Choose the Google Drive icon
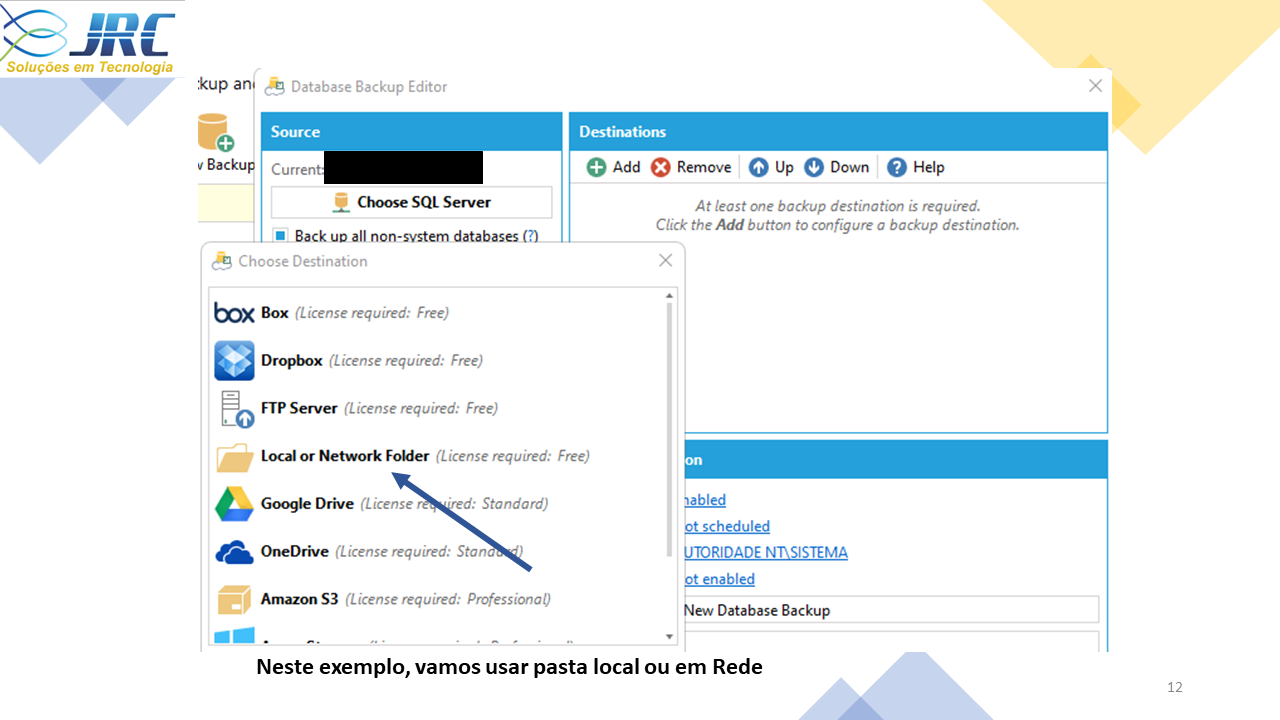The width and height of the screenshot is (1280, 720). [234, 503]
